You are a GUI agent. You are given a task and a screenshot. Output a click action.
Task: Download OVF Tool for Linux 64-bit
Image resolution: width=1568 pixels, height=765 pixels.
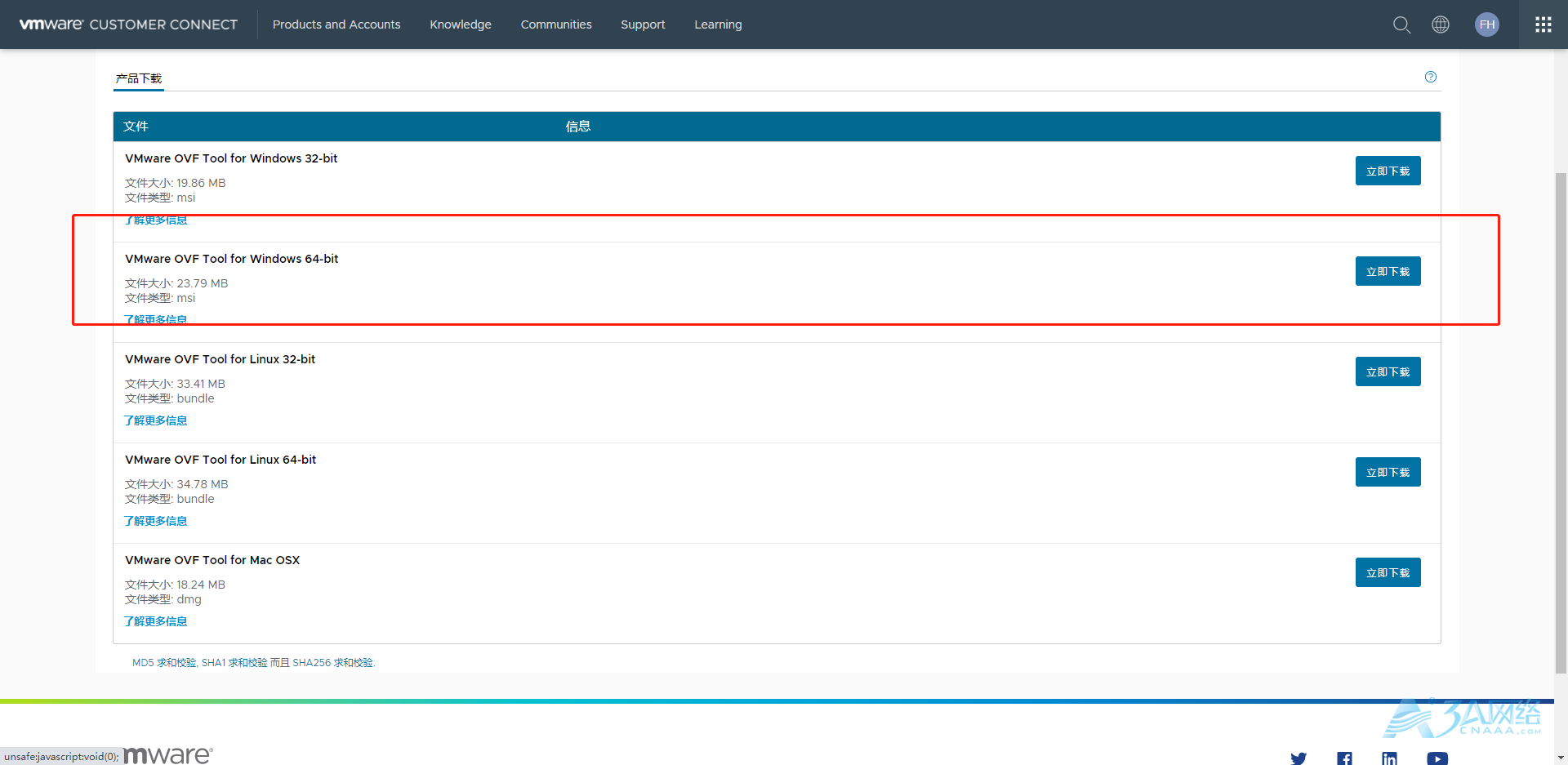1388,472
